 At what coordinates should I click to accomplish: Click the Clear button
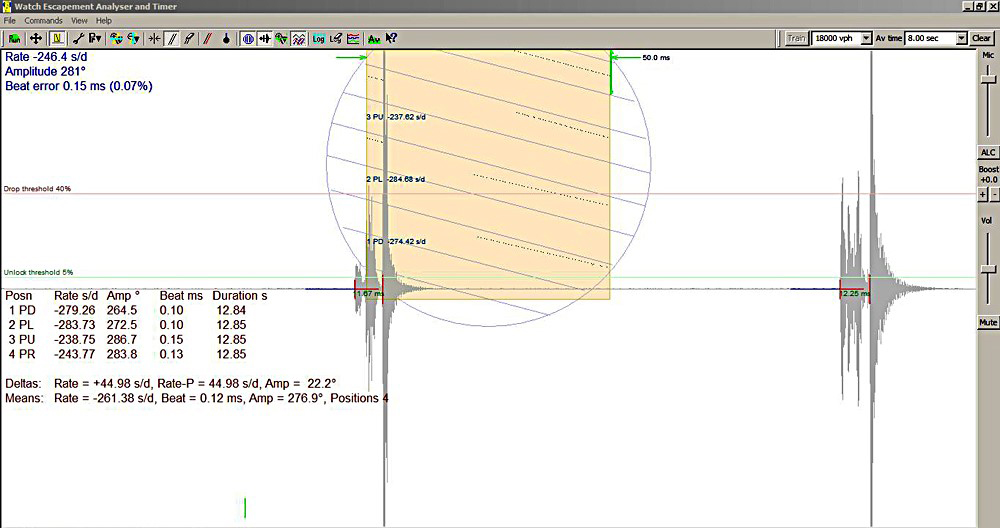click(x=981, y=38)
